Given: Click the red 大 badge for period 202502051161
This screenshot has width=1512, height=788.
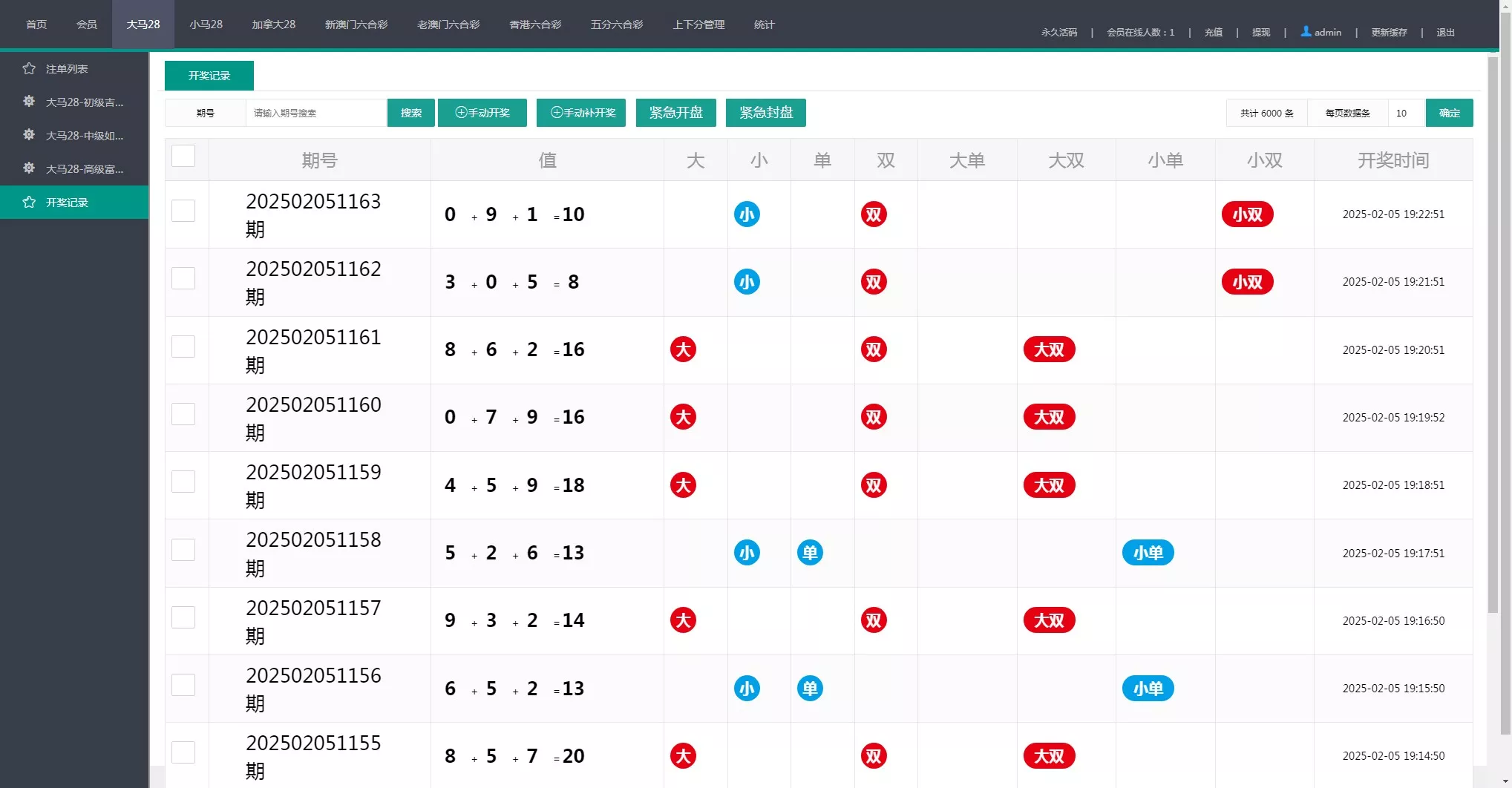Looking at the screenshot, I should (683, 349).
